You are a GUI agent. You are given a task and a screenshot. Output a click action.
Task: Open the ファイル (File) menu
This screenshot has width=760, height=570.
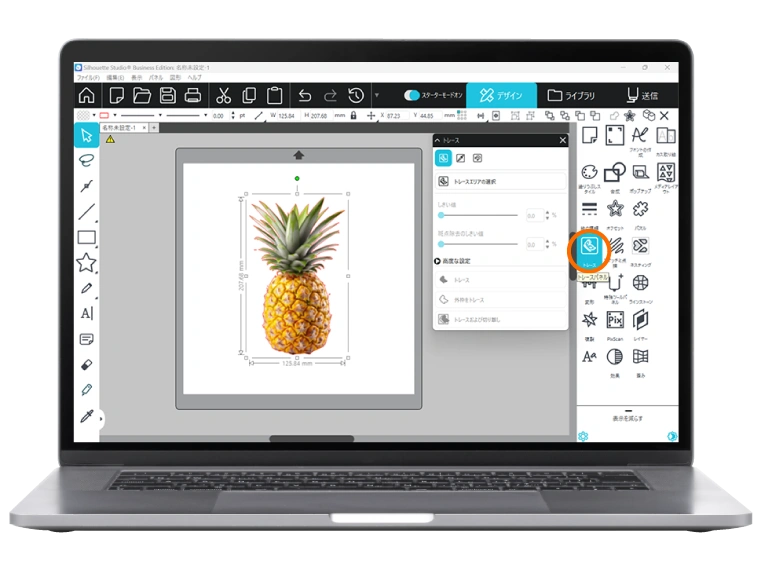pos(87,77)
